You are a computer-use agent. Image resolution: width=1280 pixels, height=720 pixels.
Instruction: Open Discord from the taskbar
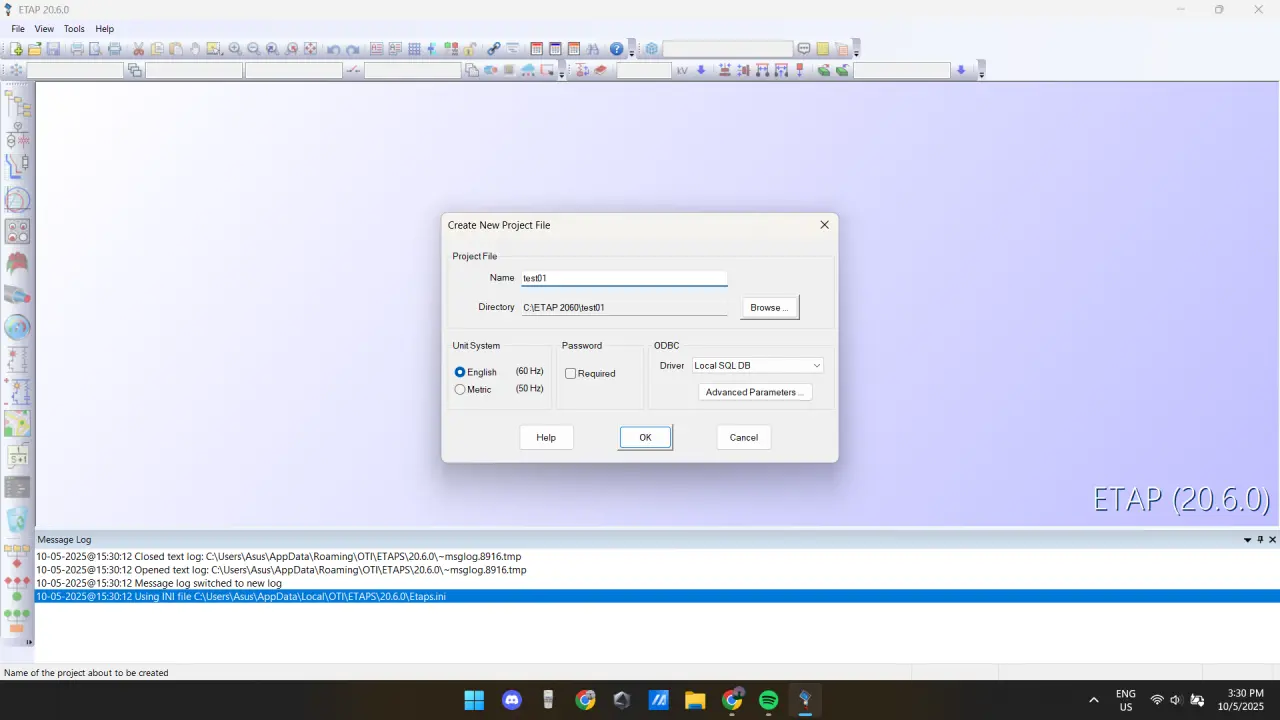[512, 700]
